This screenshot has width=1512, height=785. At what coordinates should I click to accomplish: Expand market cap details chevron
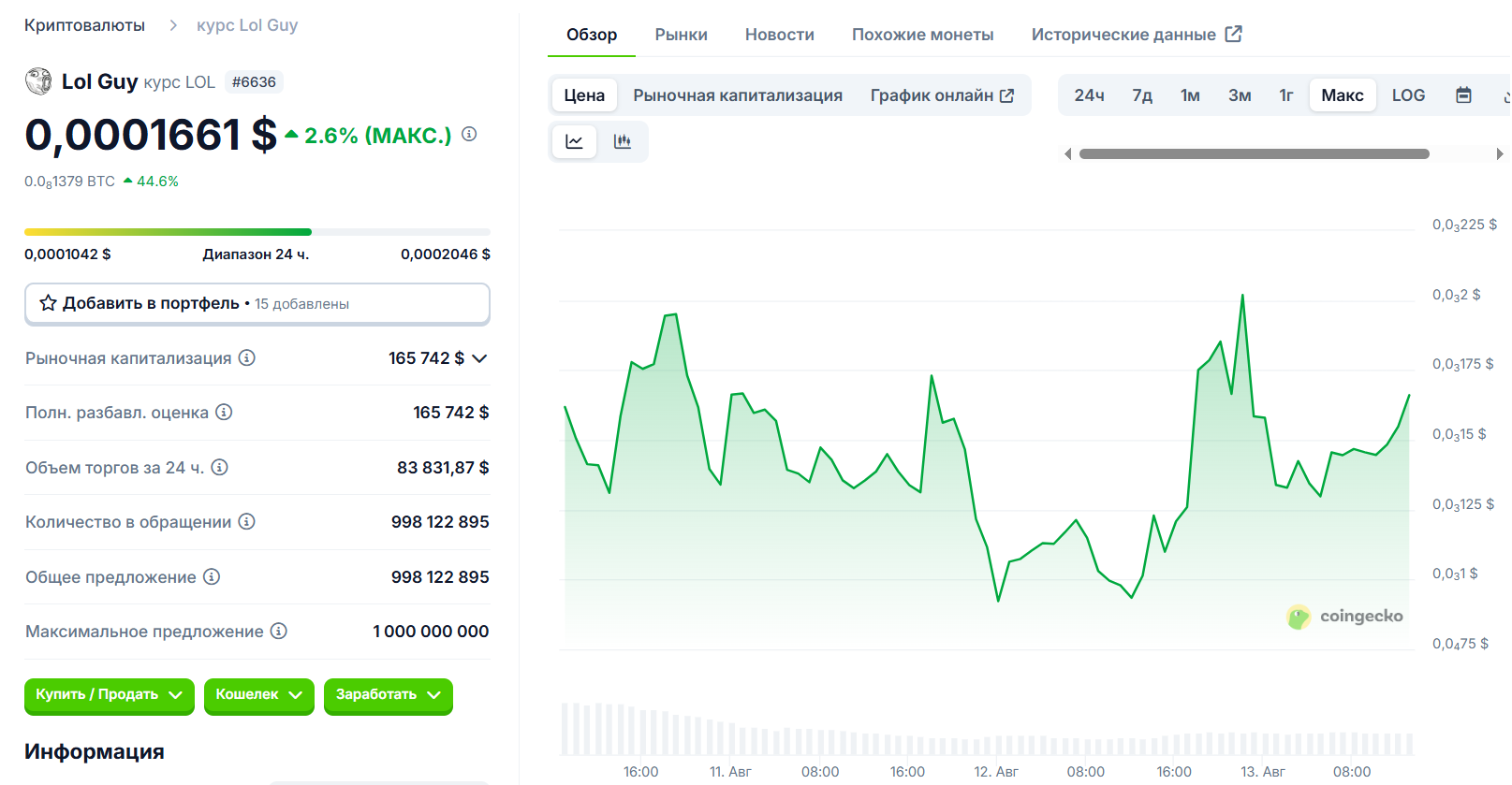479,358
